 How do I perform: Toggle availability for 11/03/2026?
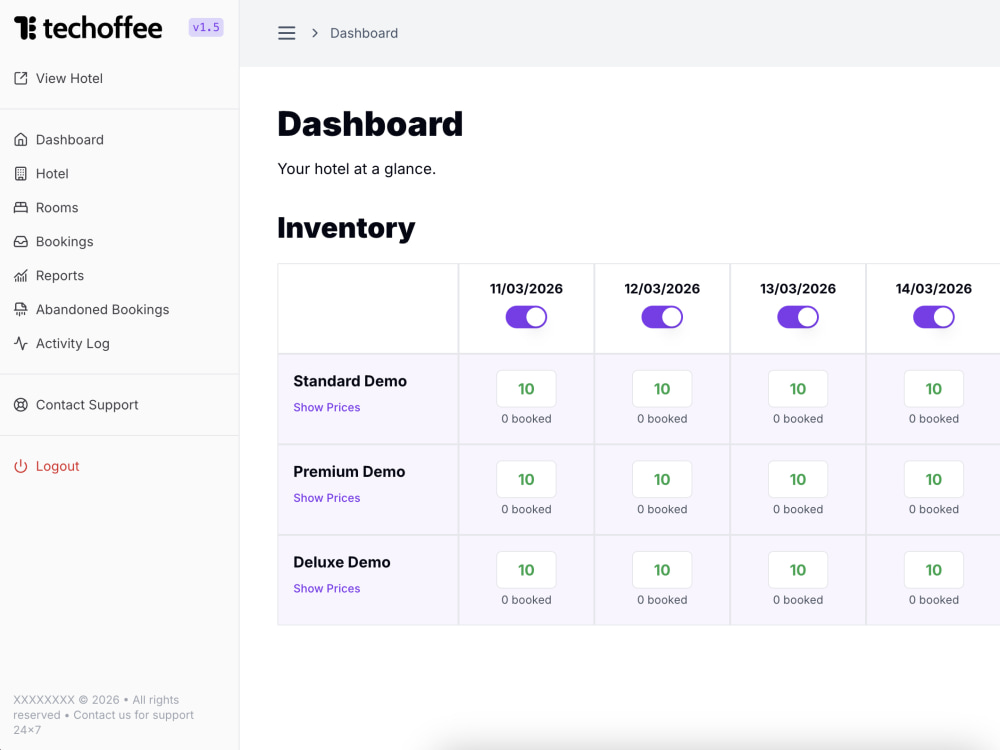(x=526, y=317)
